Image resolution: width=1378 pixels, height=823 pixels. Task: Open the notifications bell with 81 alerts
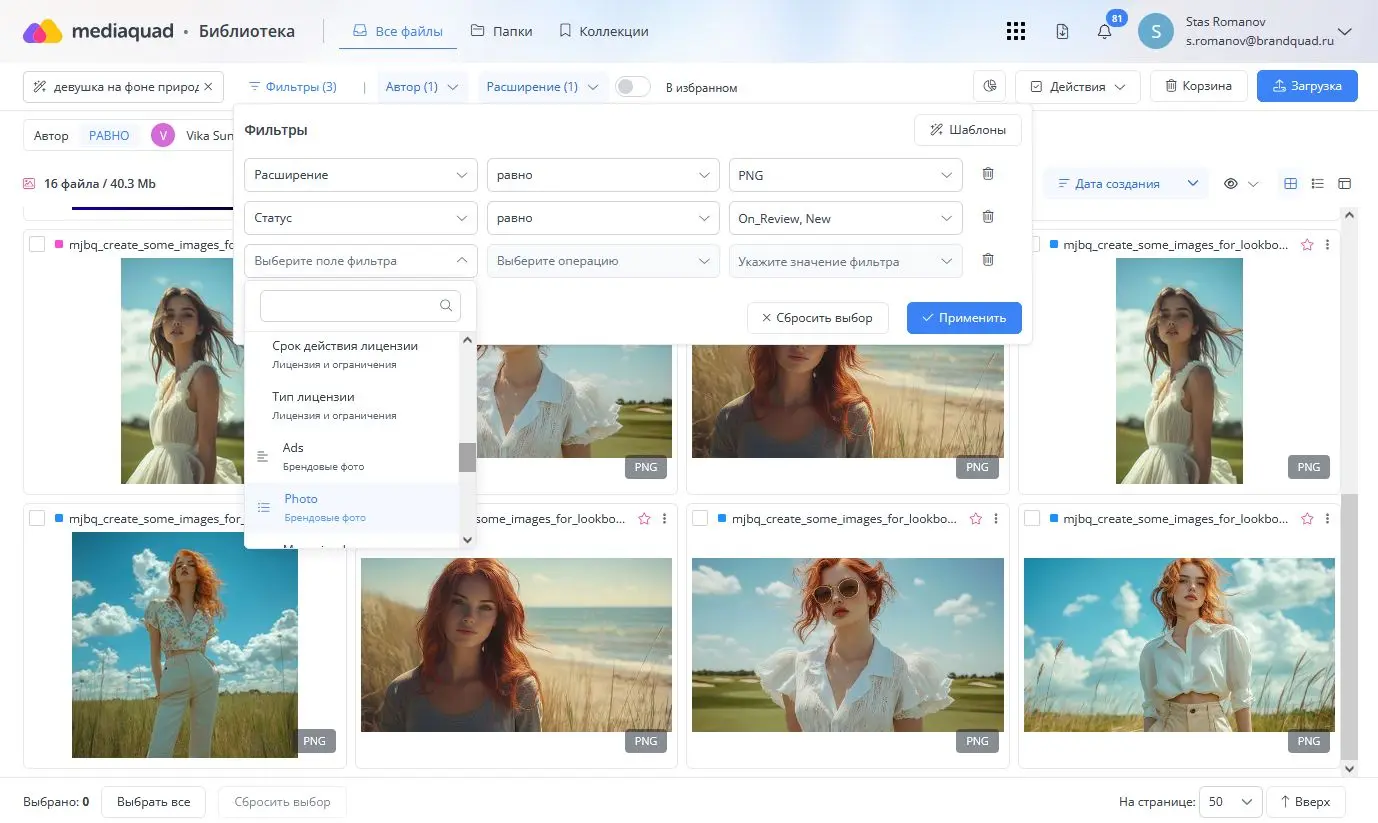1103,31
